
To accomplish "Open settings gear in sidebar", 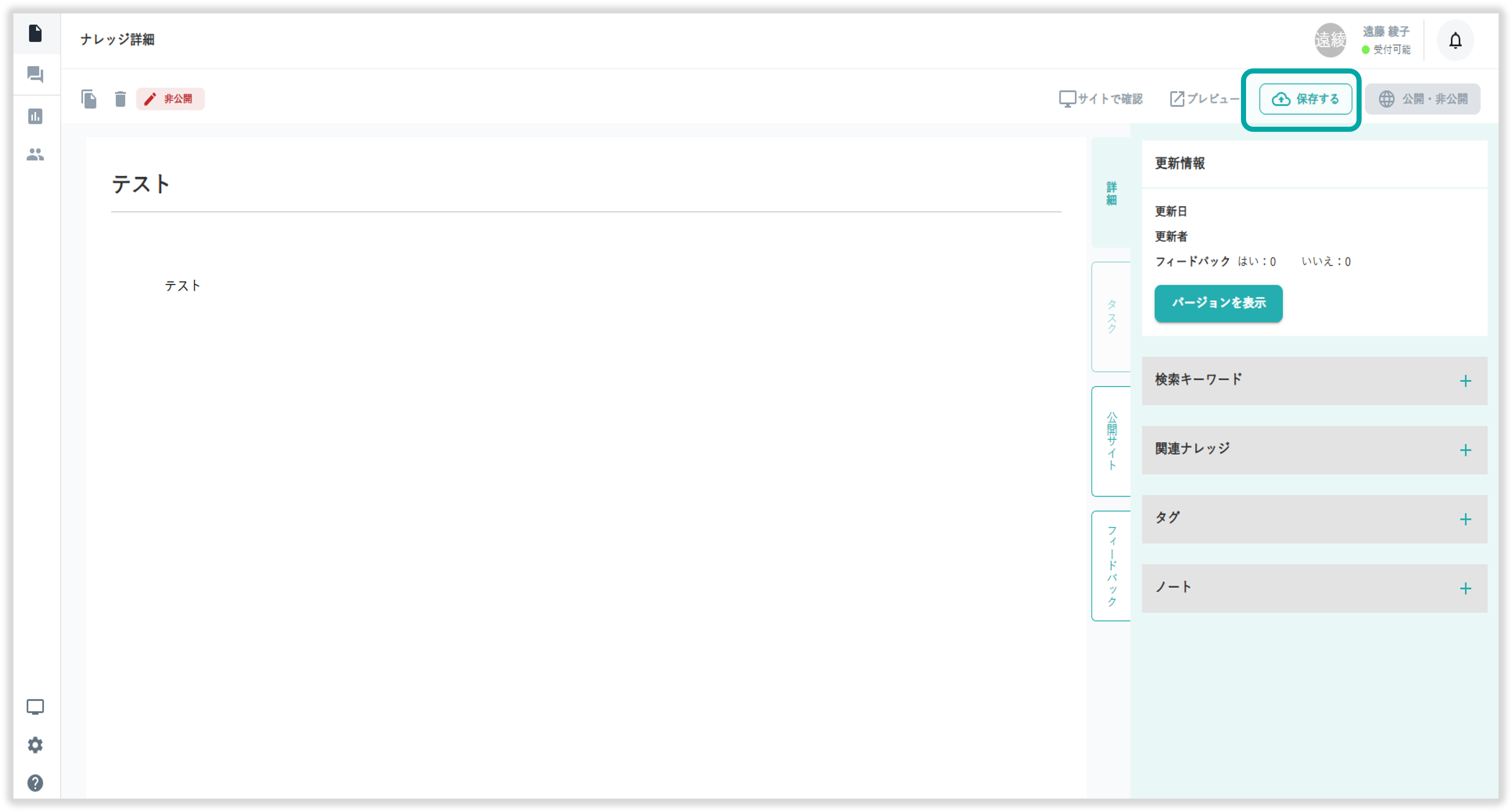I will [x=35, y=745].
